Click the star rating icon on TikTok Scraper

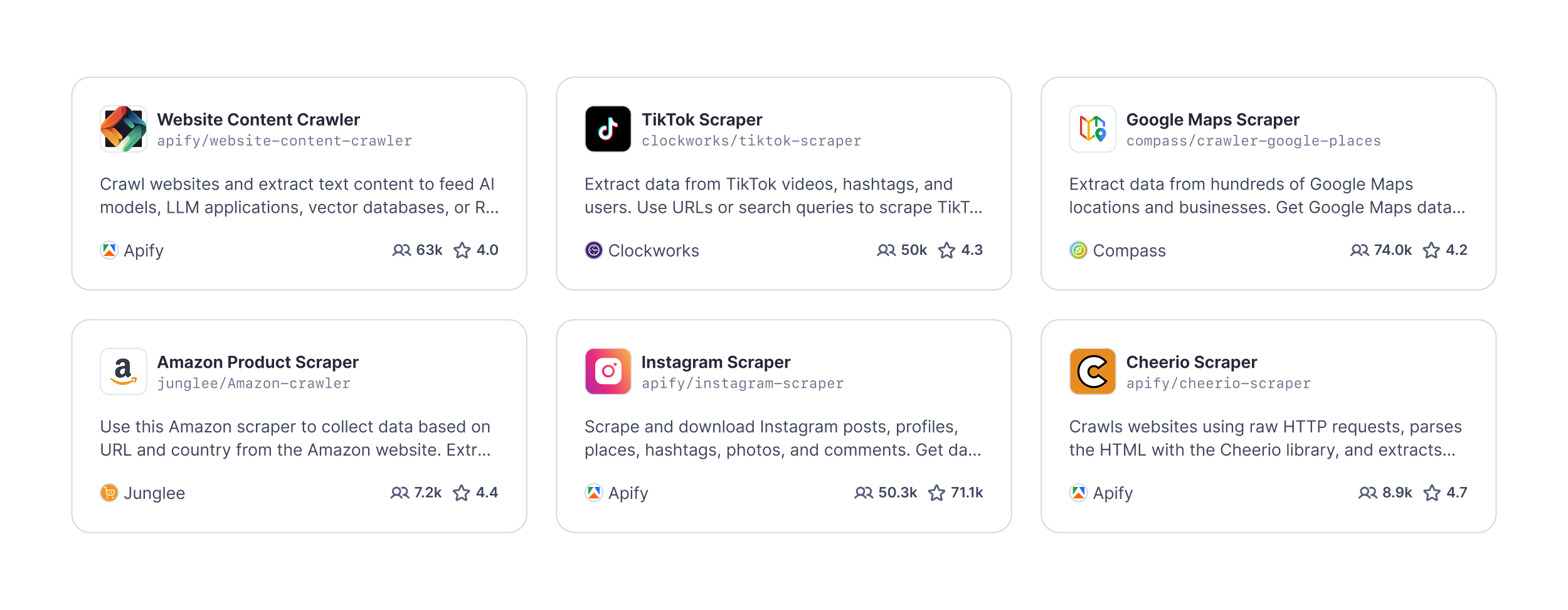click(946, 250)
